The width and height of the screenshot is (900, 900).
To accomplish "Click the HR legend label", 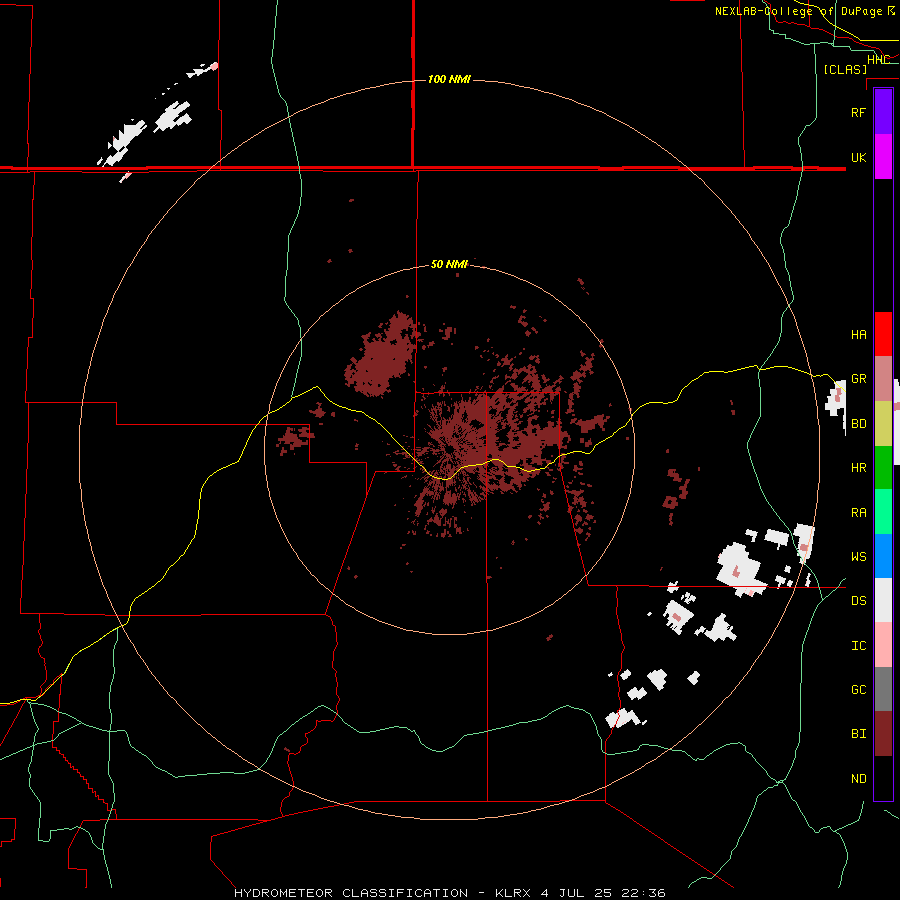I will [x=859, y=468].
